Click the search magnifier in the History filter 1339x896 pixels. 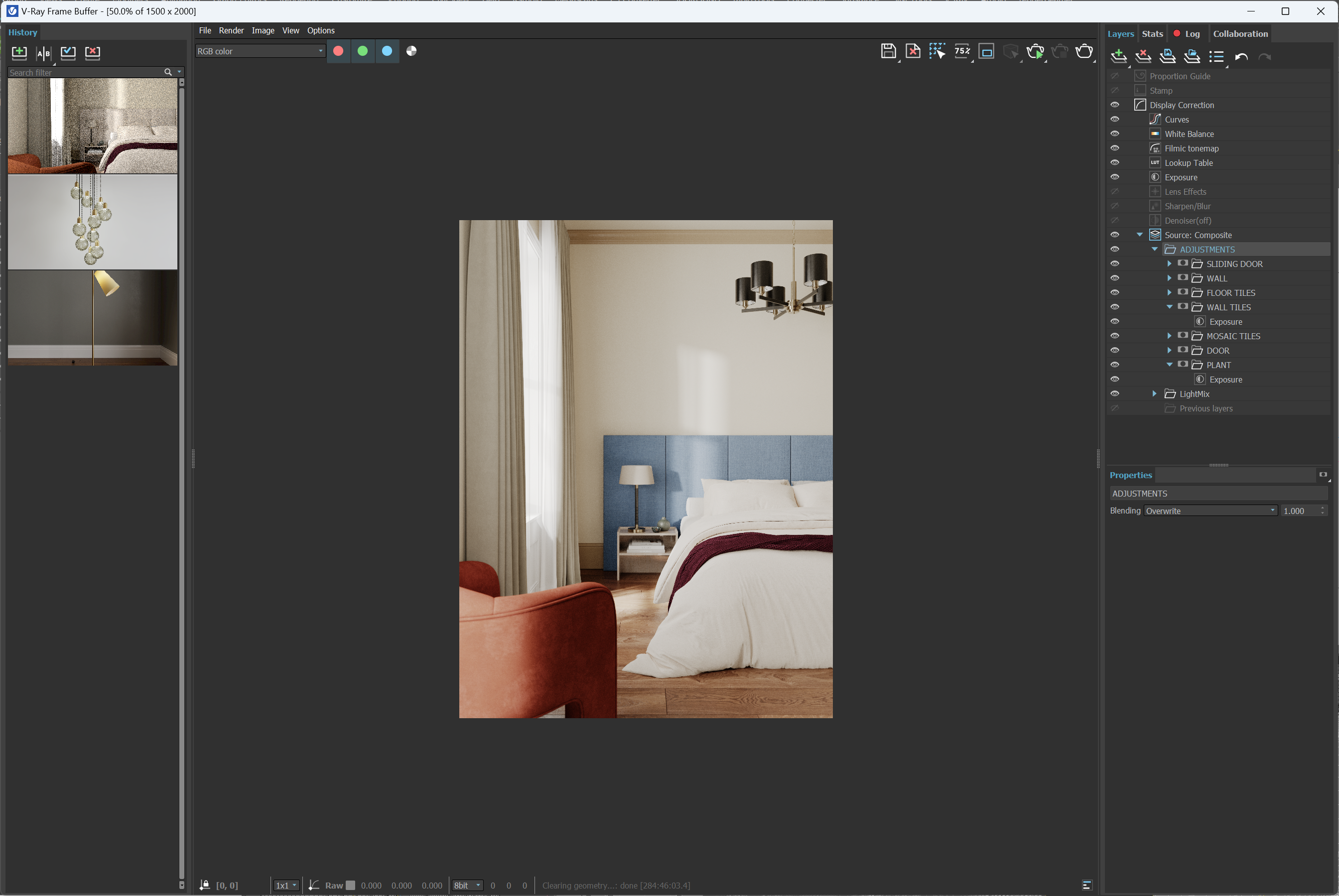(168, 73)
